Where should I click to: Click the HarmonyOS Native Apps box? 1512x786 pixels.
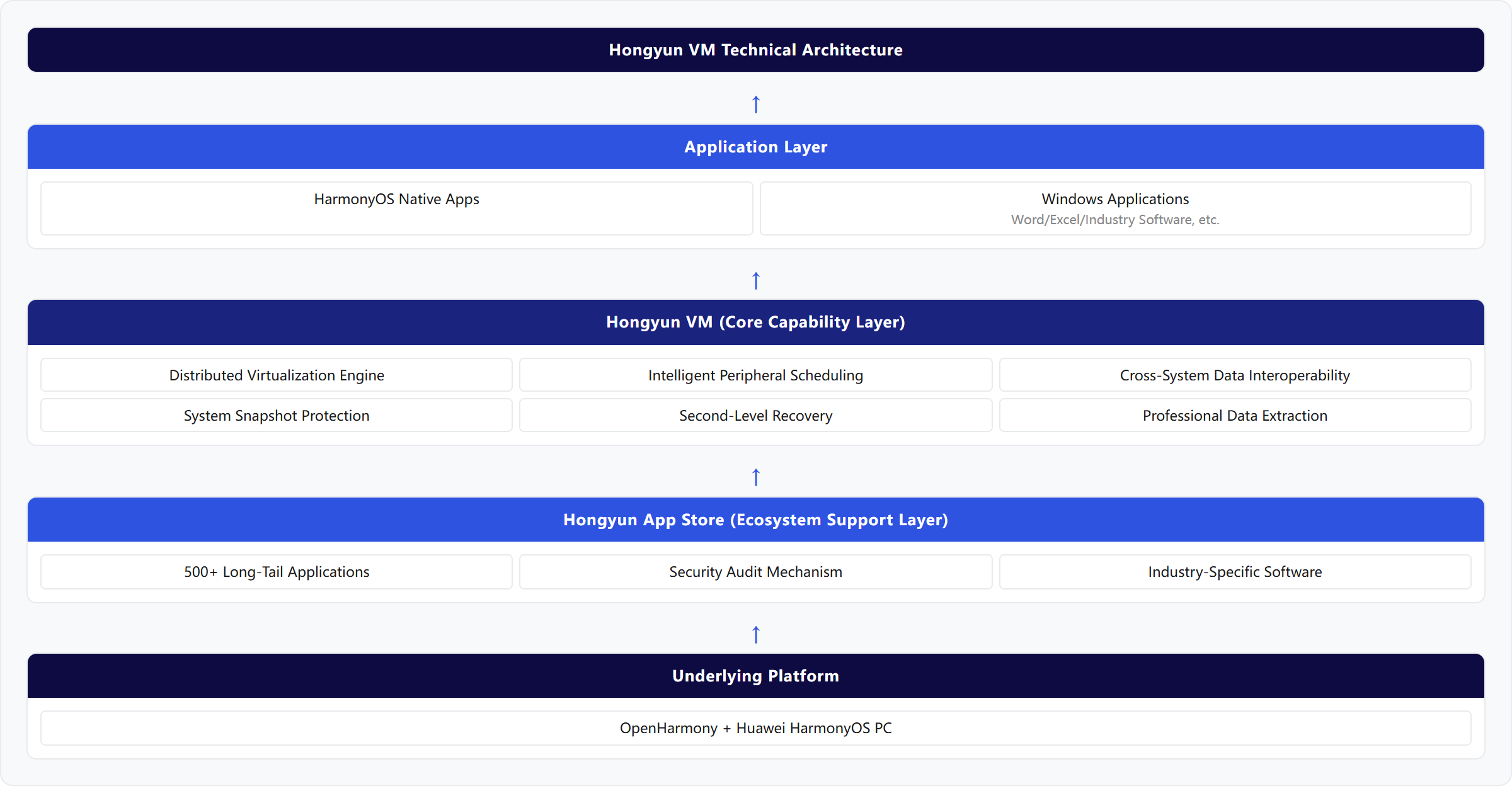point(397,208)
